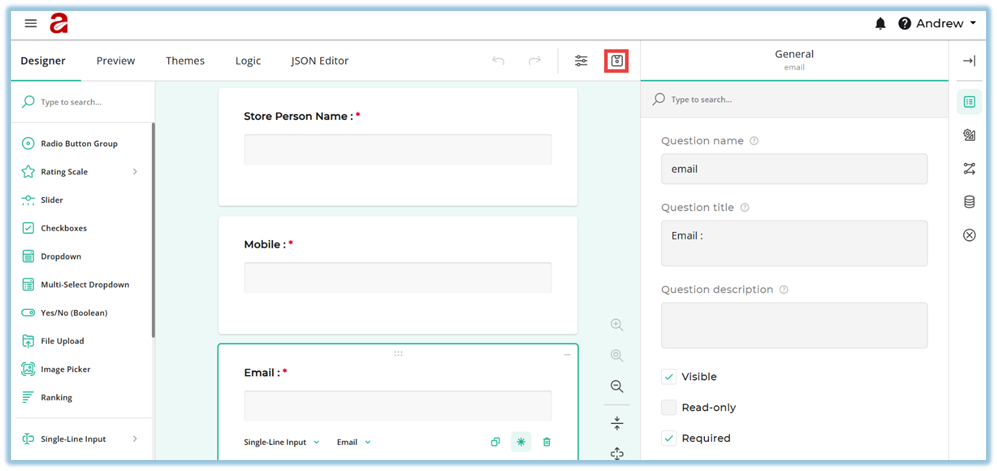Select Dropdown from the toolbox
The height and width of the screenshot is (471, 997).
pyautogui.click(x=60, y=257)
